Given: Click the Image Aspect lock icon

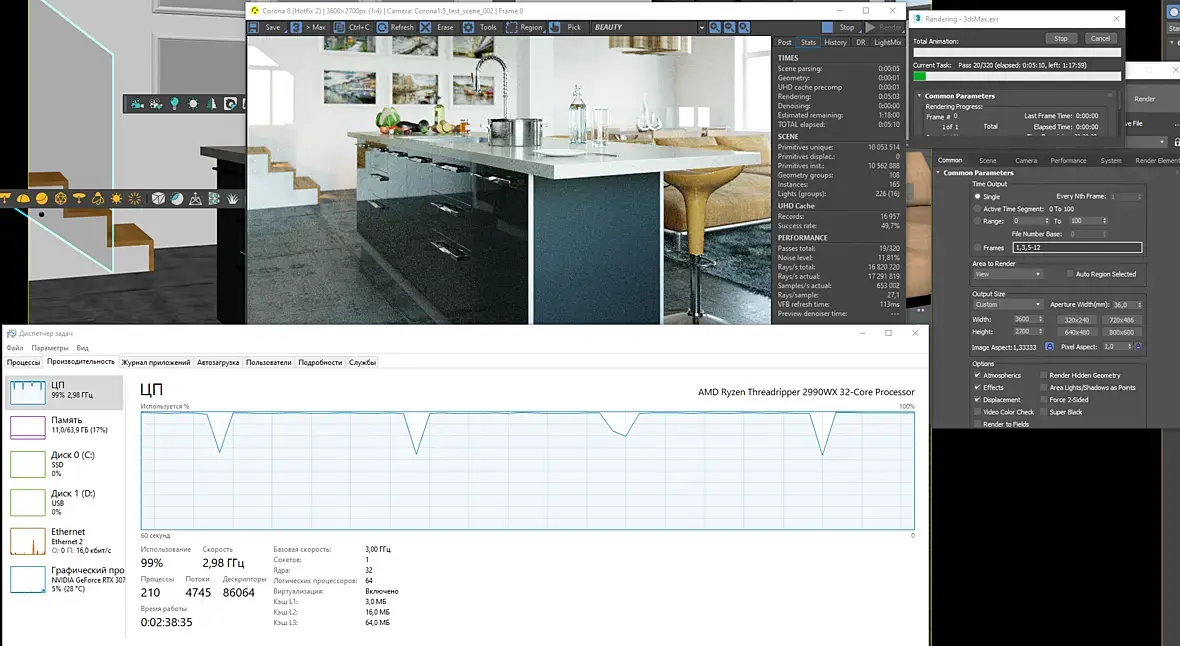Looking at the screenshot, I should click(x=1049, y=347).
